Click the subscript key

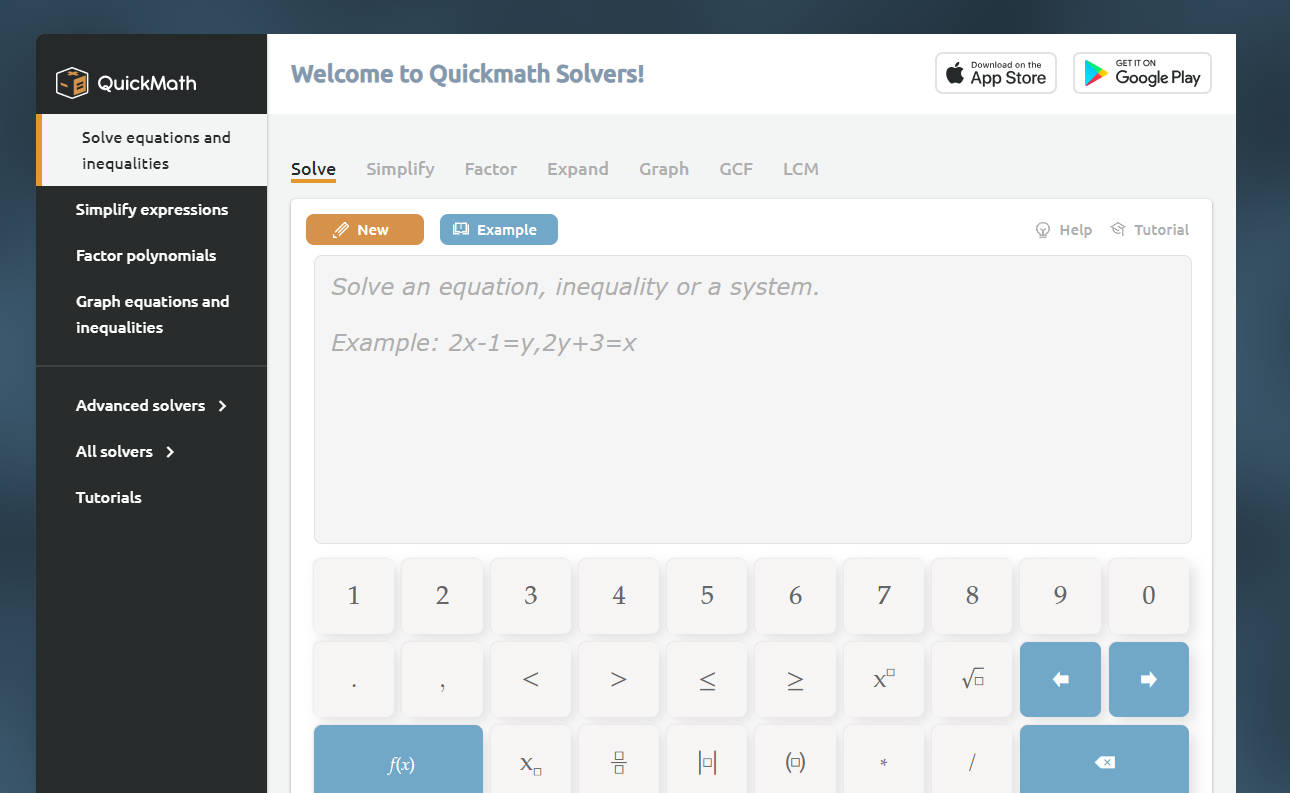tap(530, 761)
